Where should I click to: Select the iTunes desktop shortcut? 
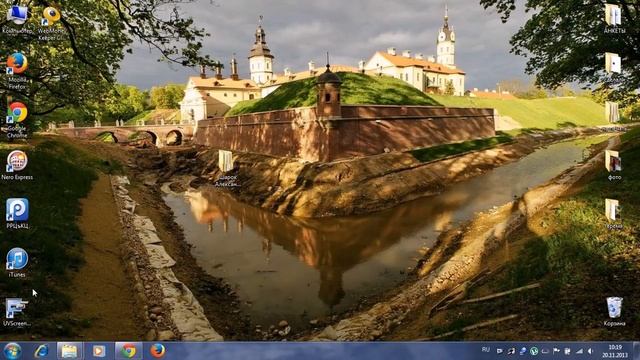click(x=17, y=262)
